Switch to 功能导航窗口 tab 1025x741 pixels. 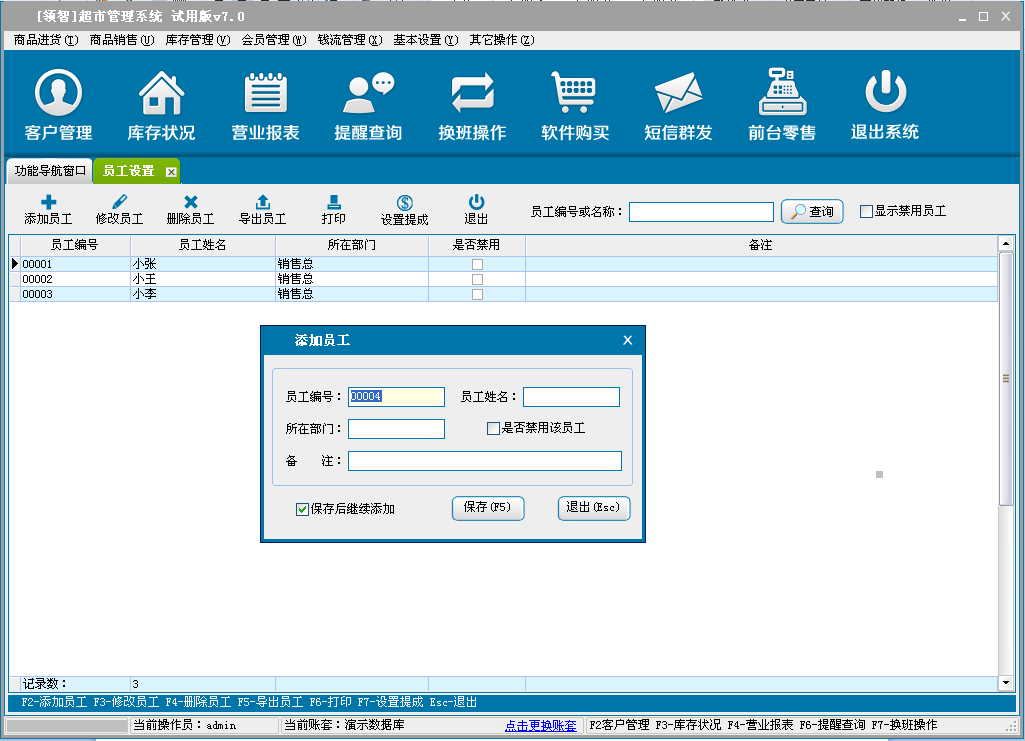[x=50, y=171]
